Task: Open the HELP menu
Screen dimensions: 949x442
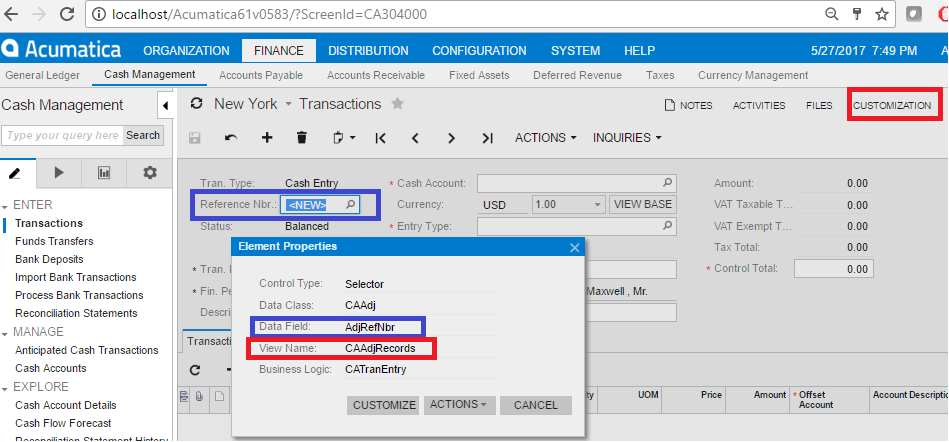Action: coord(640,51)
